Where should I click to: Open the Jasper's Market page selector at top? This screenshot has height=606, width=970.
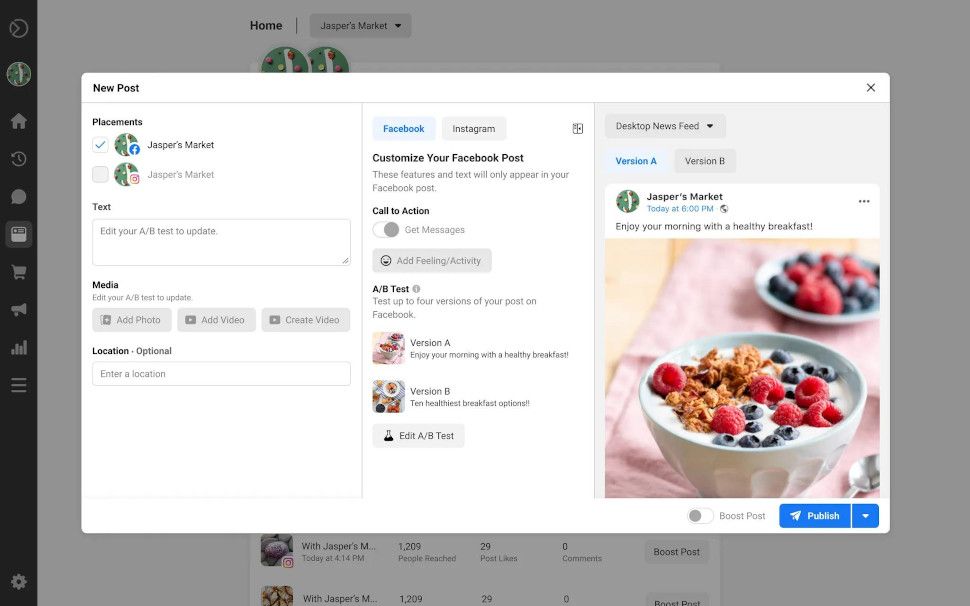[359, 25]
